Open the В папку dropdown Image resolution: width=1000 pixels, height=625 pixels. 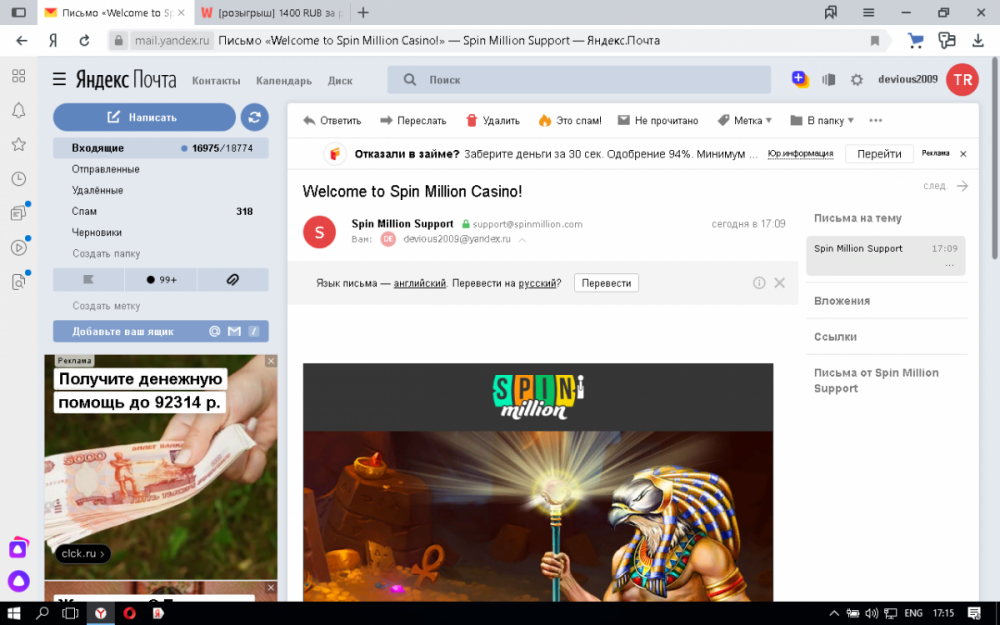coord(822,121)
